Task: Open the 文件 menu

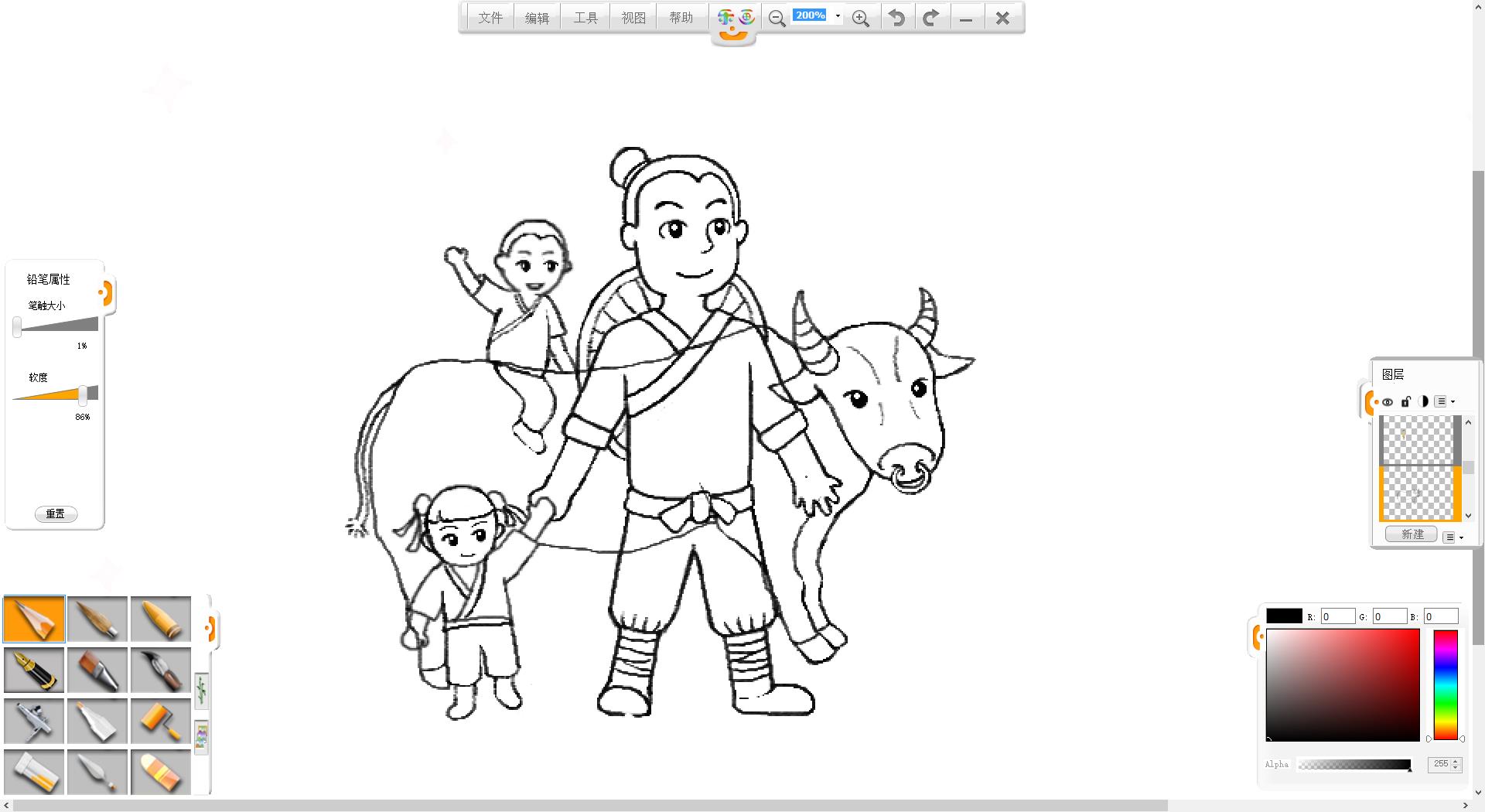Action: click(x=490, y=18)
